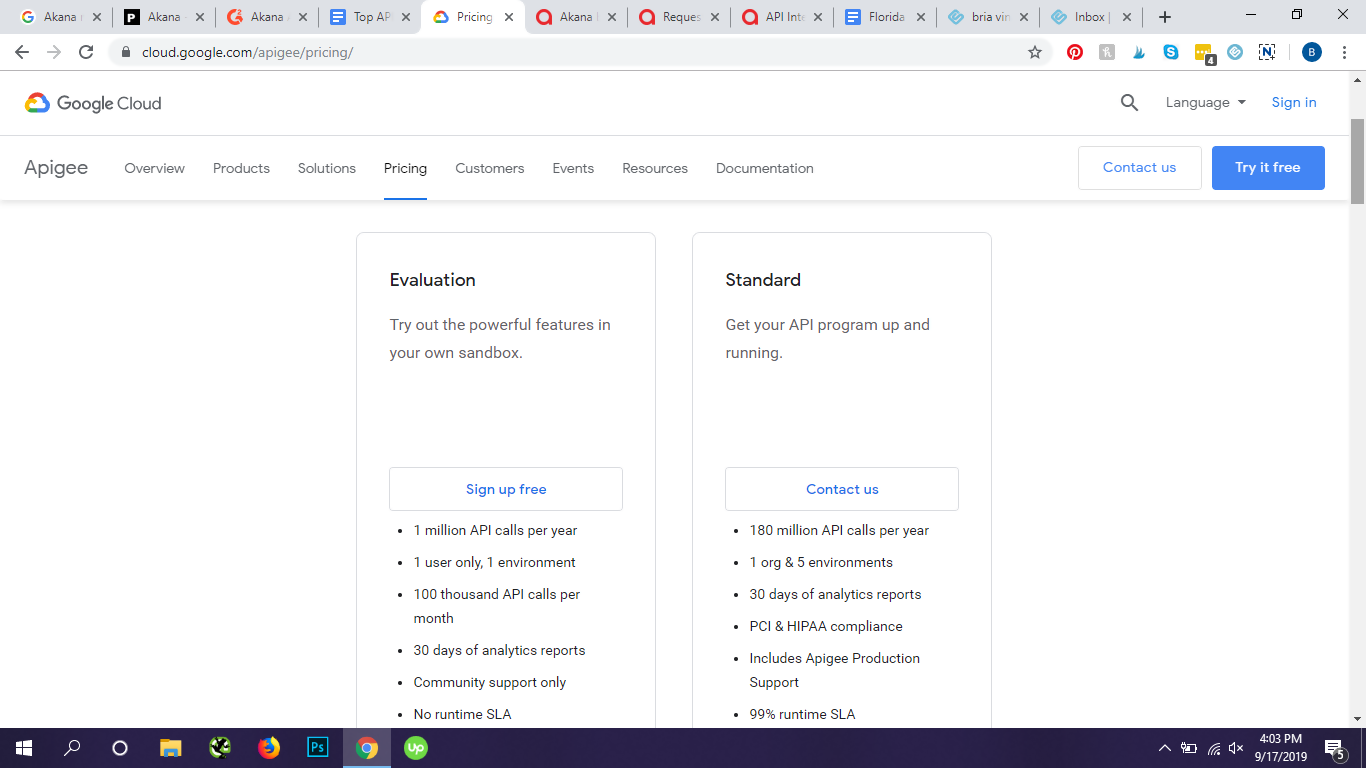
Task: Expand the Language dropdown
Action: [1205, 102]
